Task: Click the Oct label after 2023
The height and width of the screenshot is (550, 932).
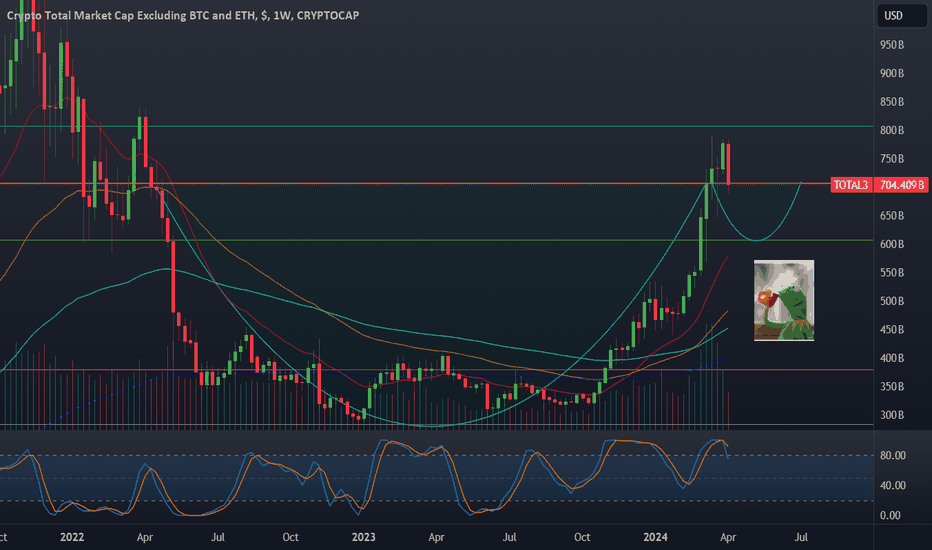Action: pos(582,537)
